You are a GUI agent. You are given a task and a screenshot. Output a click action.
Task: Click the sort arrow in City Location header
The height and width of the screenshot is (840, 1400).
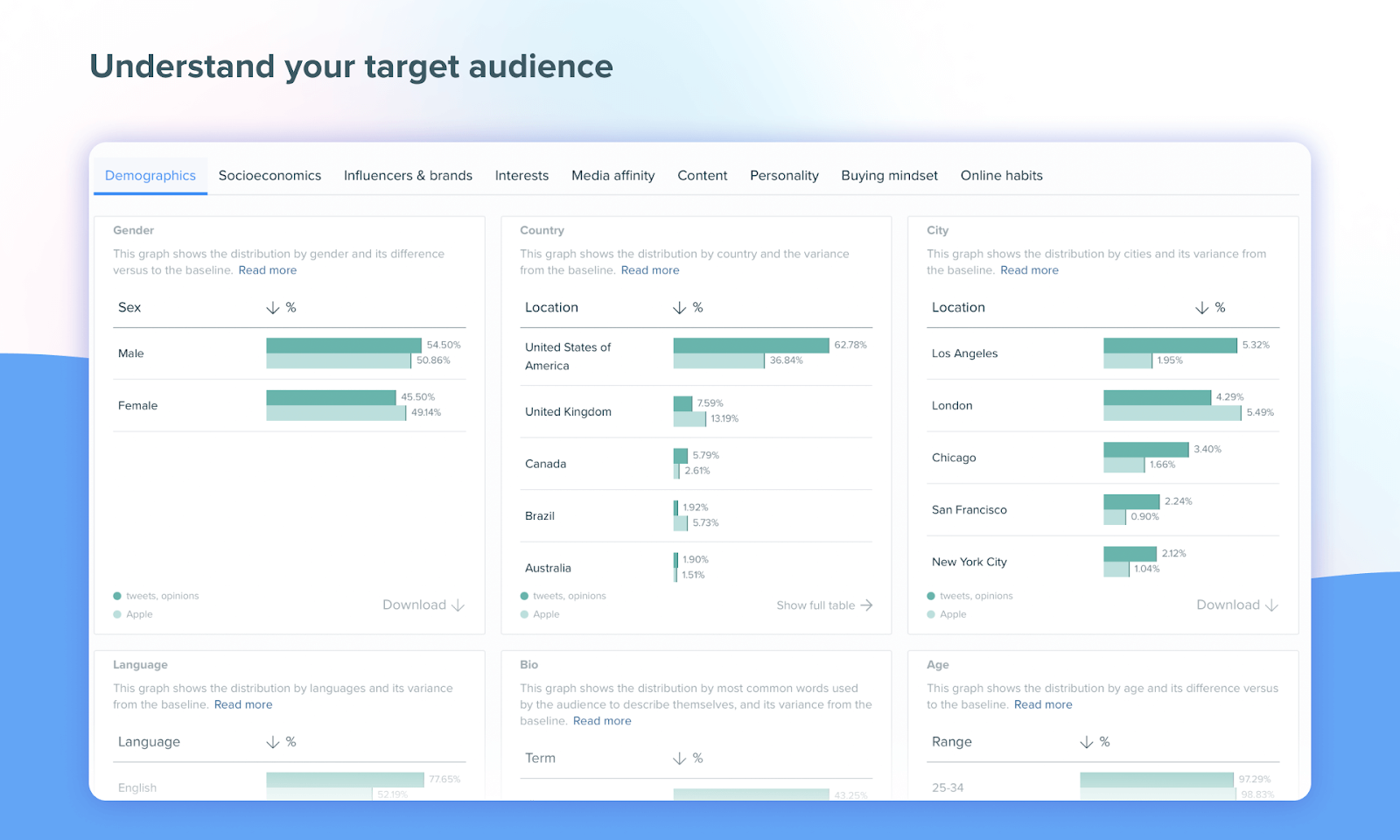pyautogui.click(x=1200, y=307)
